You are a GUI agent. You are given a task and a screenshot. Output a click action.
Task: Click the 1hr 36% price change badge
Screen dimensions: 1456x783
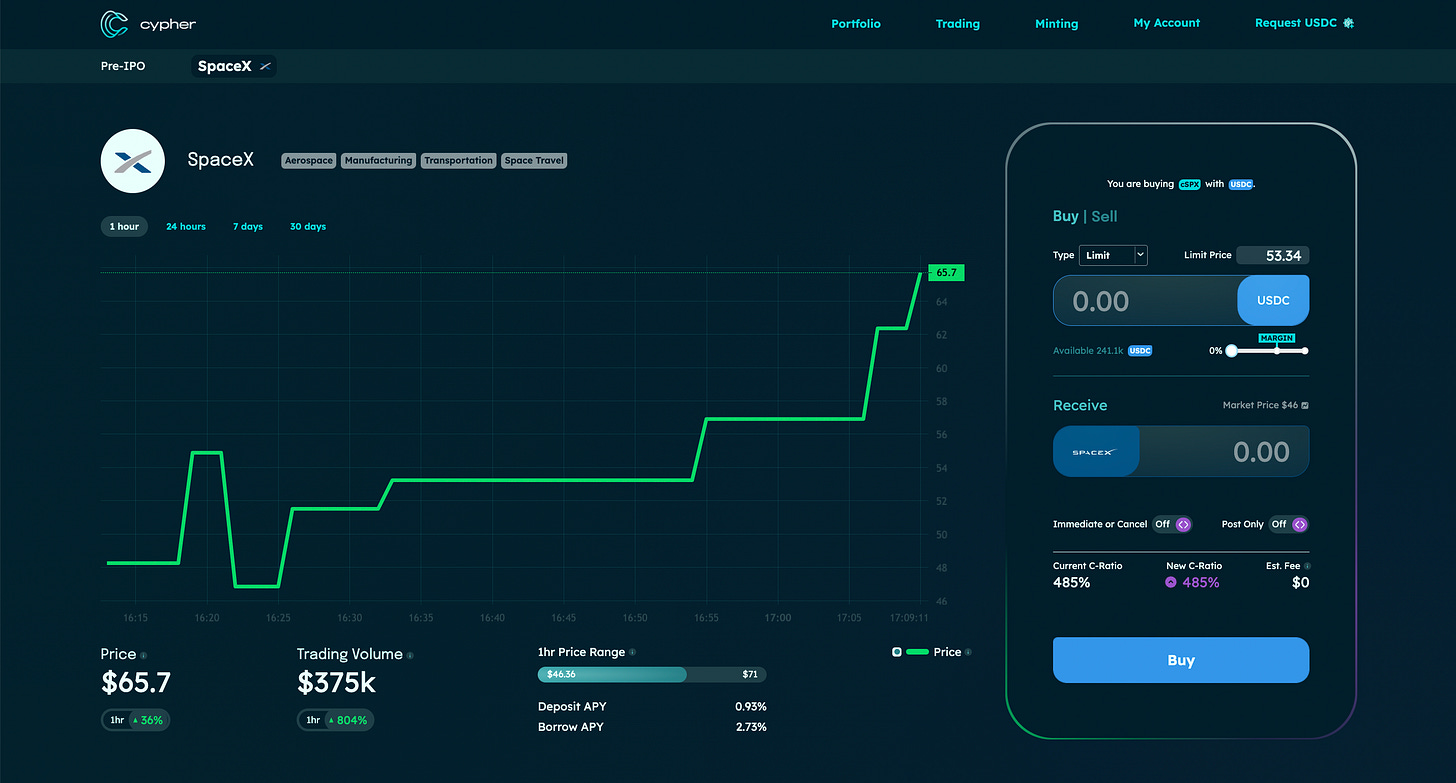tap(134, 720)
